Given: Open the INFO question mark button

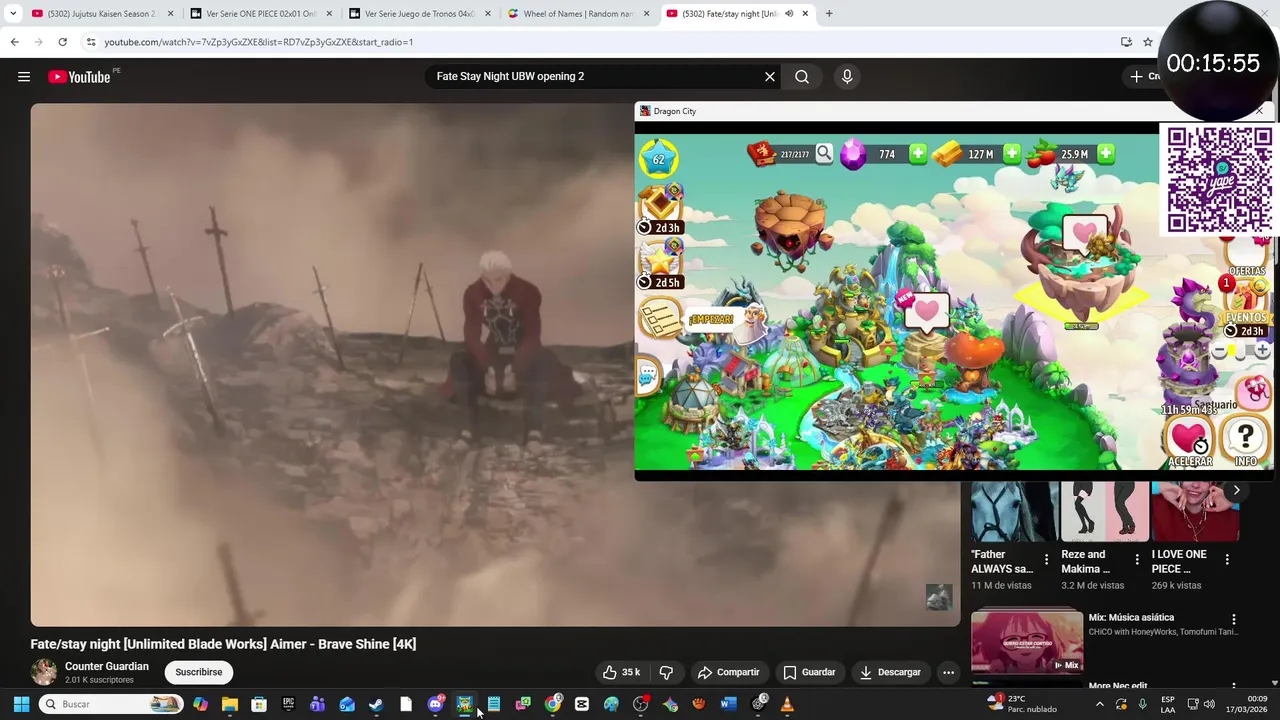Looking at the screenshot, I should point(1245,441).
